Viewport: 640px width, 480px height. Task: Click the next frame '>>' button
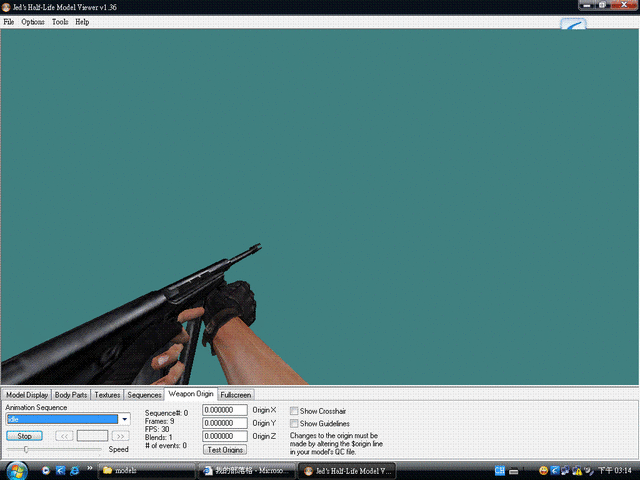click(x=120, y=436)
